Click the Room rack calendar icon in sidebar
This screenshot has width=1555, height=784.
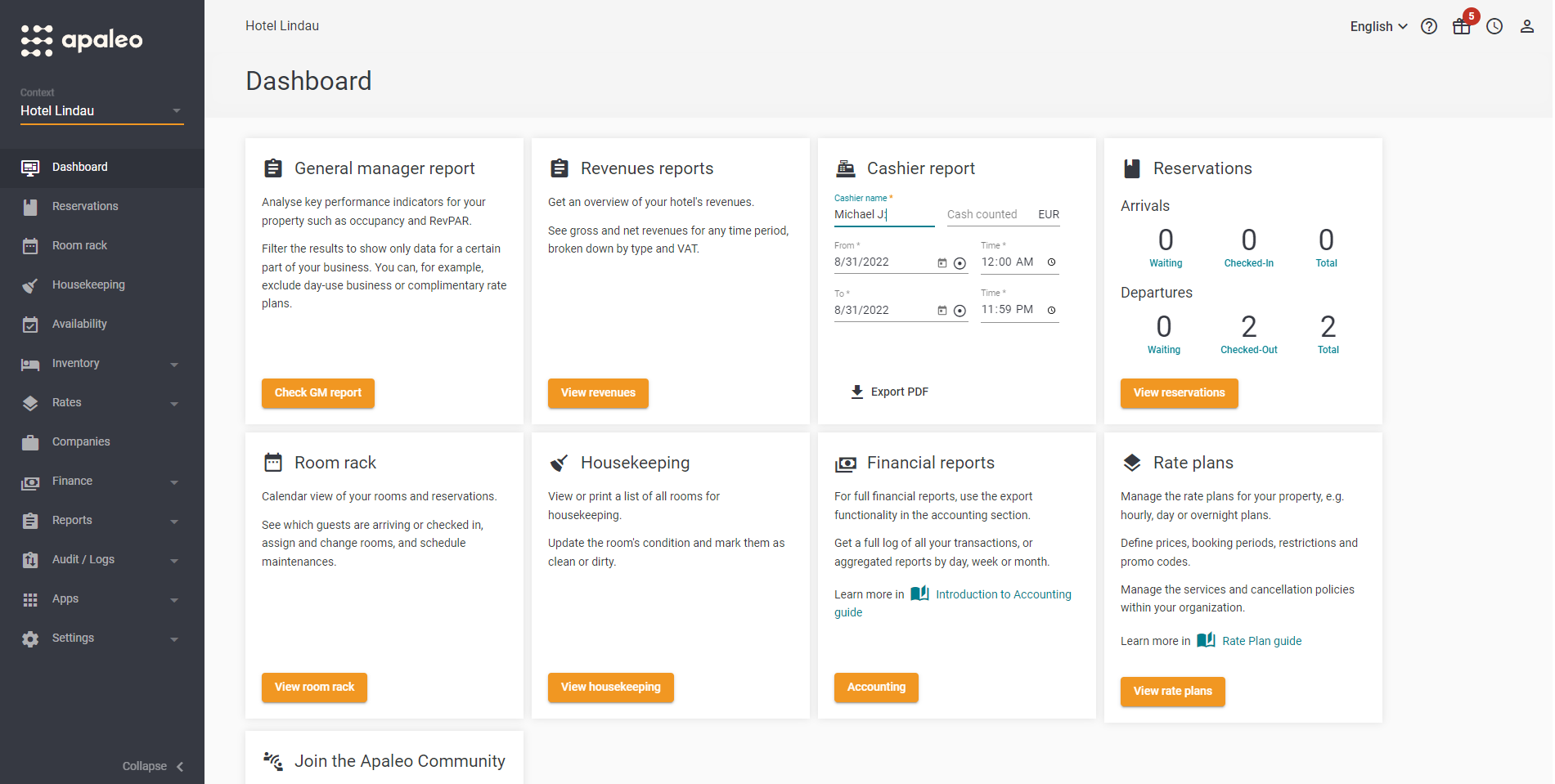pos(30,245)
